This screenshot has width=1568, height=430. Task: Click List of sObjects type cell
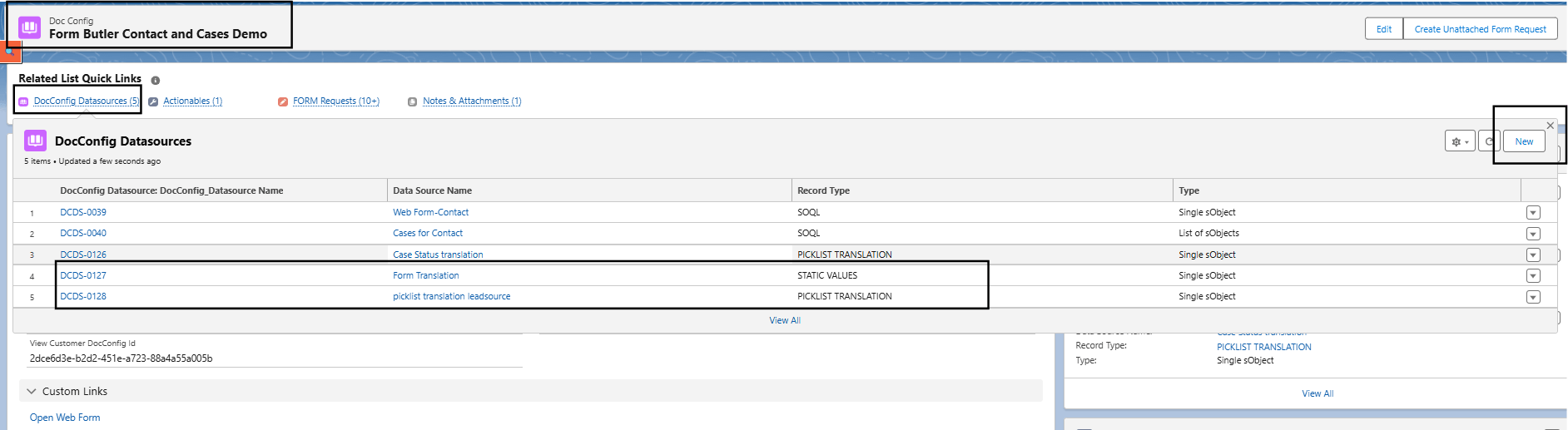tap(1208, 233)
